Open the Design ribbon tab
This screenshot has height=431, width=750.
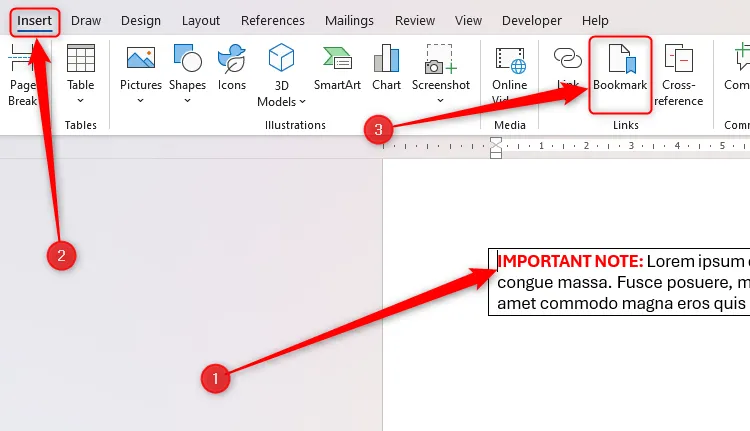(140, 20)
